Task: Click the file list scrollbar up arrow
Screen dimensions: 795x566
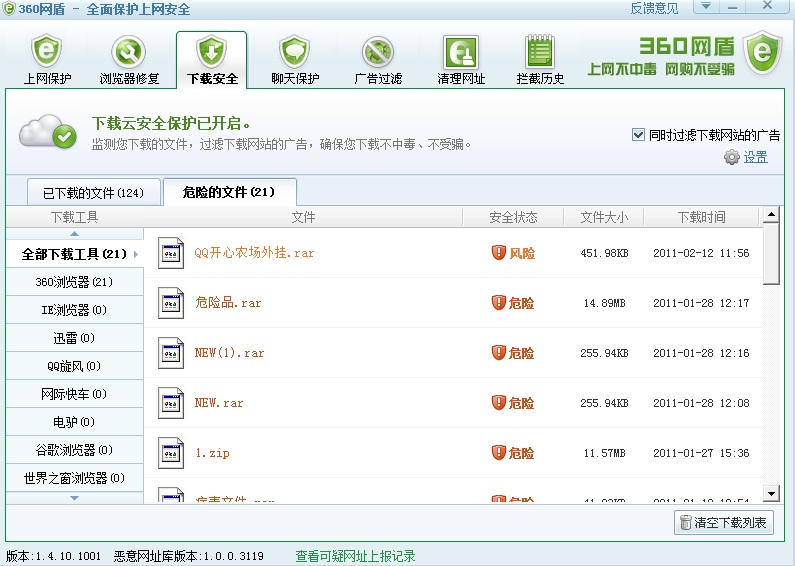Action: pyautogui.click(x=771, y=215)
